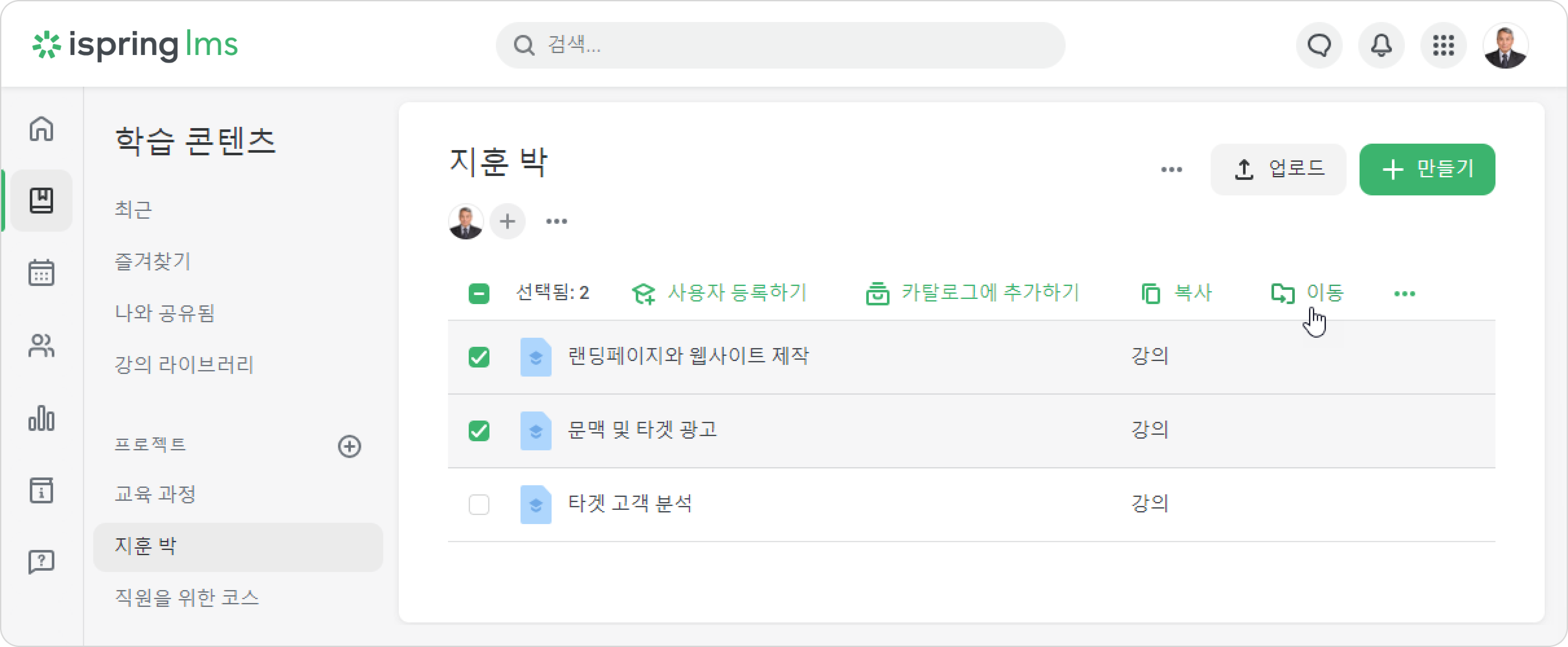The height and width of the screenshot is (647, 1568).
Task: Open more actions menu next to 이동
Action: pos(1404,294)
